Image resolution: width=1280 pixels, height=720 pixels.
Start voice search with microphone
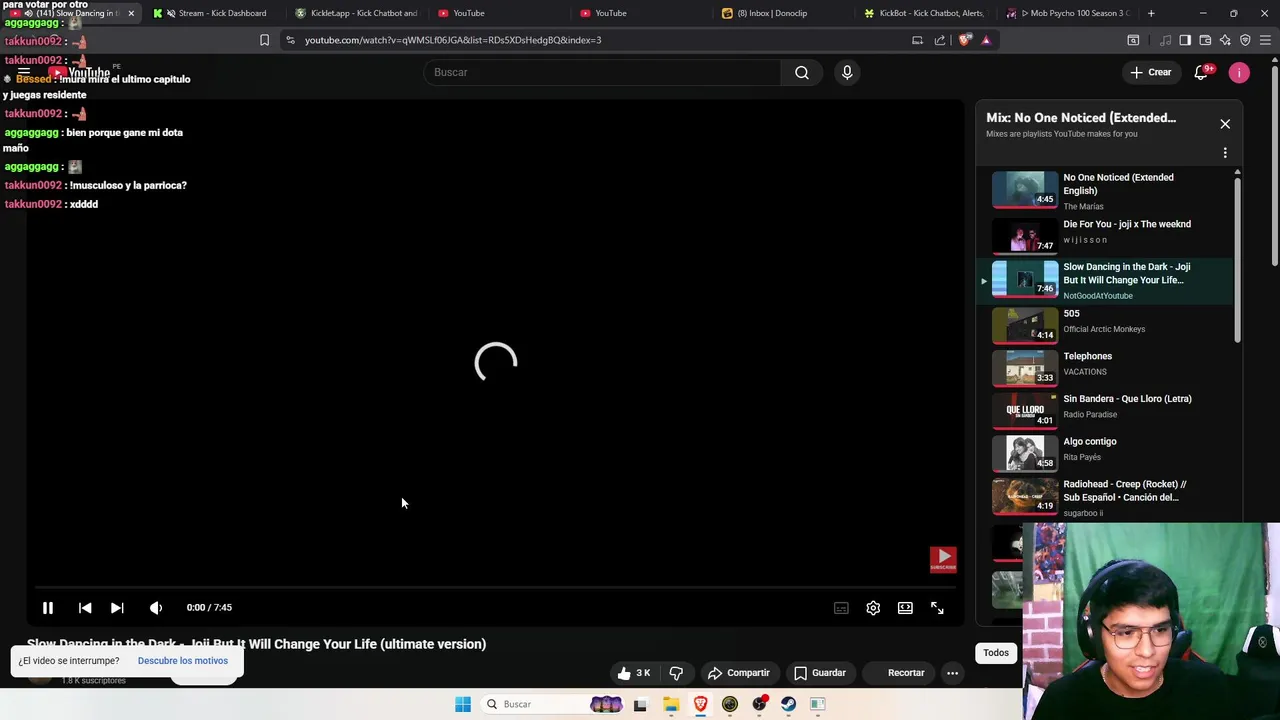(x=847, y=72)
